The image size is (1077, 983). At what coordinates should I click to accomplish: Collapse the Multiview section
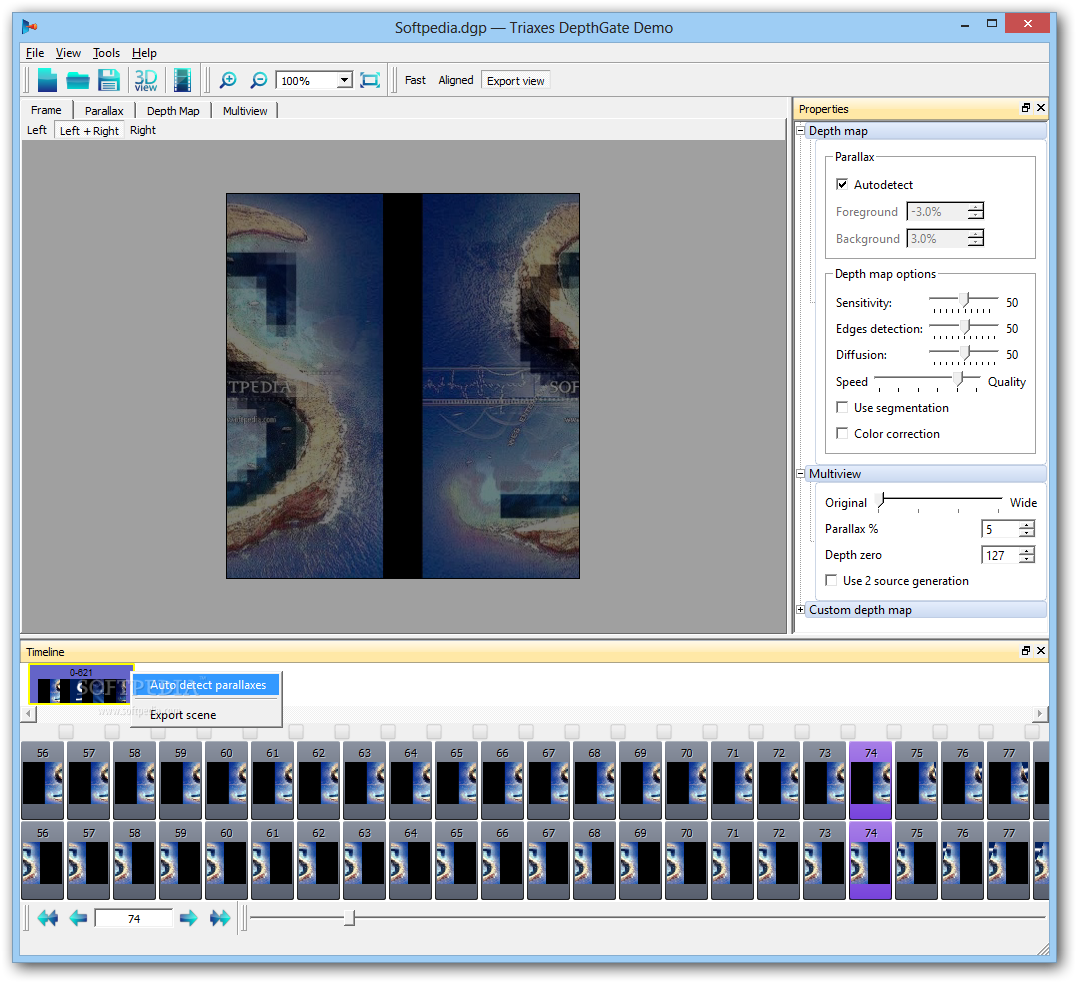pos(800,473)
